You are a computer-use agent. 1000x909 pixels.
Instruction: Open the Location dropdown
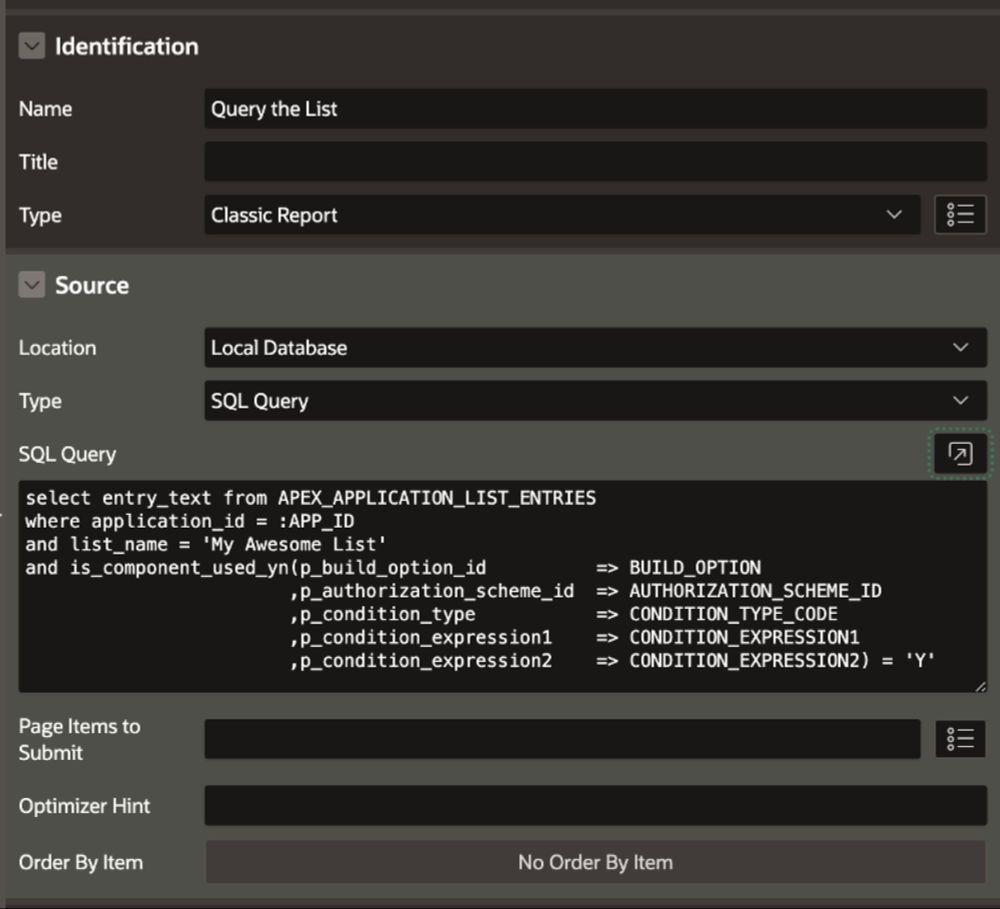pos(595,348)
